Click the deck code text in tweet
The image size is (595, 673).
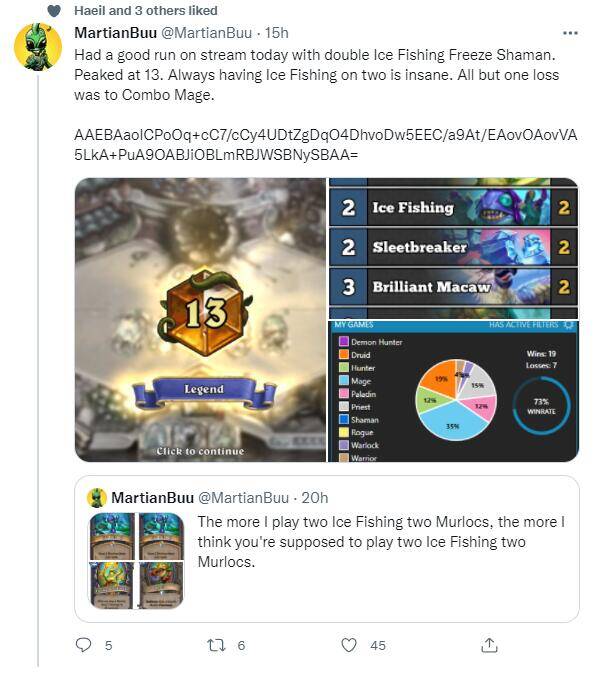point(325,145)
